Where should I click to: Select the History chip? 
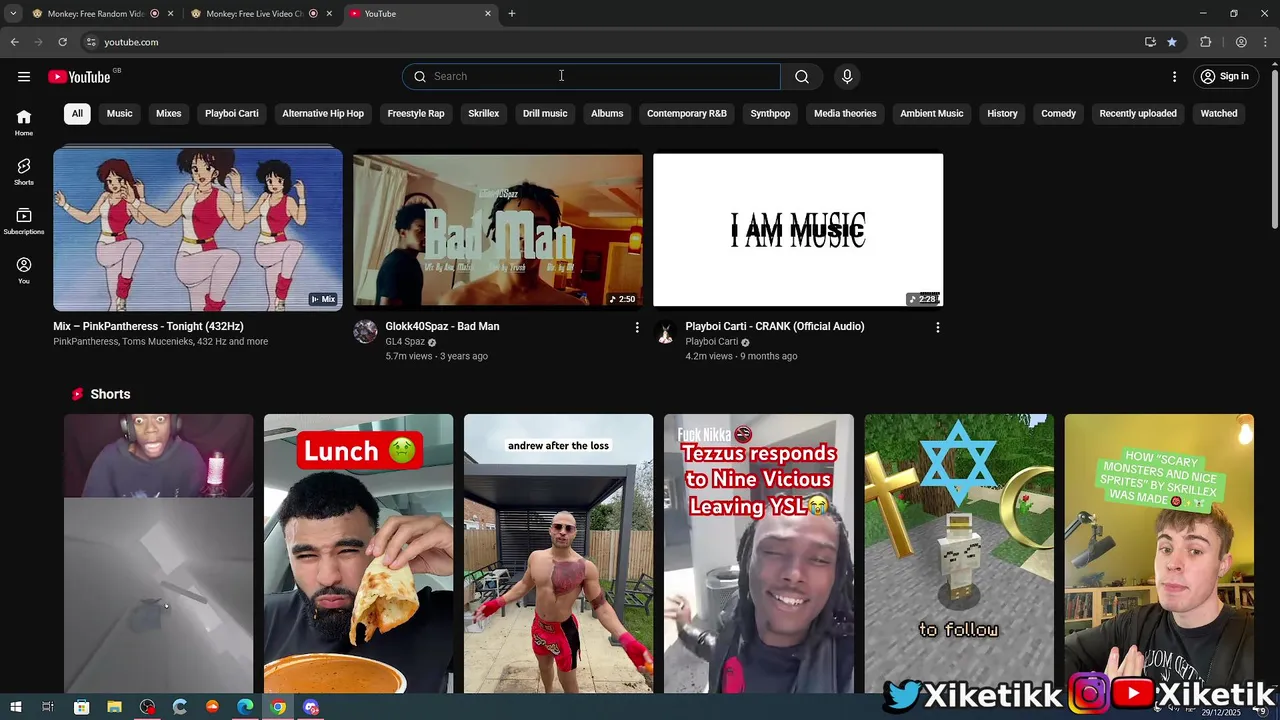pyautogui.click(x=1002, y=114)
